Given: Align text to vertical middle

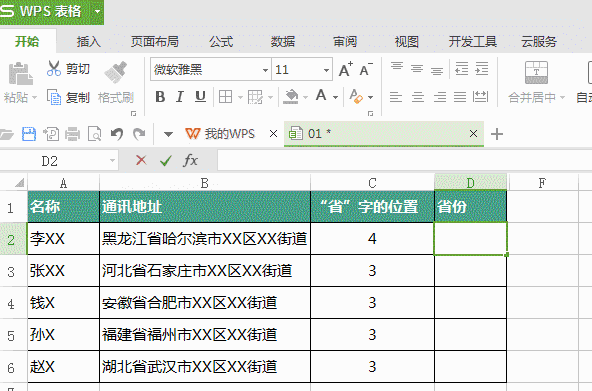Looking at the screenshot, I should coord(417,69).
